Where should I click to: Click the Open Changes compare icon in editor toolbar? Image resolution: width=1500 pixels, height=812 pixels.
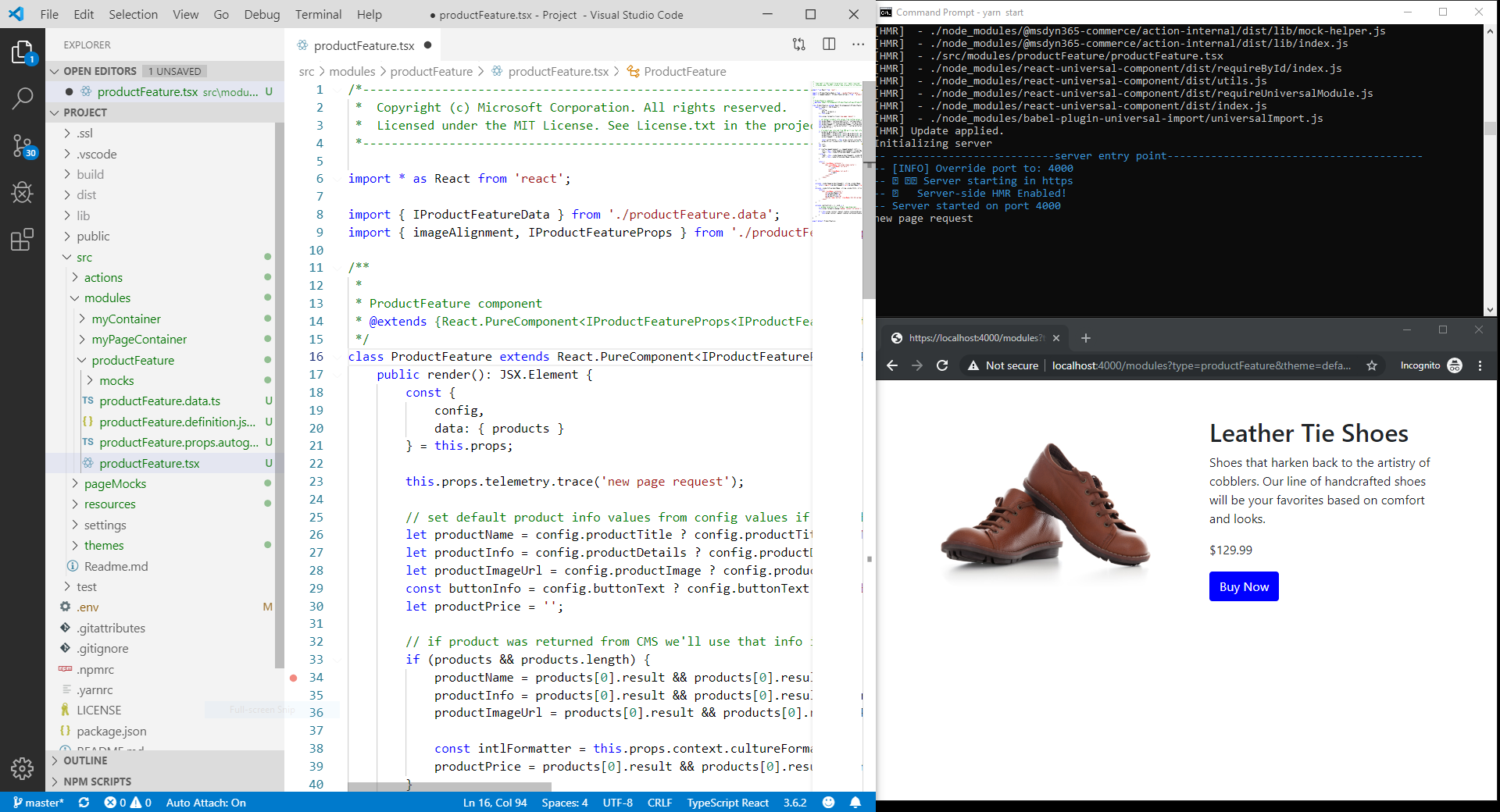pyautogui.click(x=798, y=45)
